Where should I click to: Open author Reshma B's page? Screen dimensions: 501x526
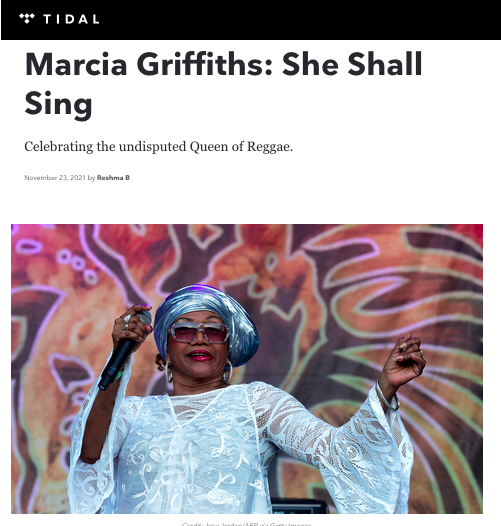[113, 178]
